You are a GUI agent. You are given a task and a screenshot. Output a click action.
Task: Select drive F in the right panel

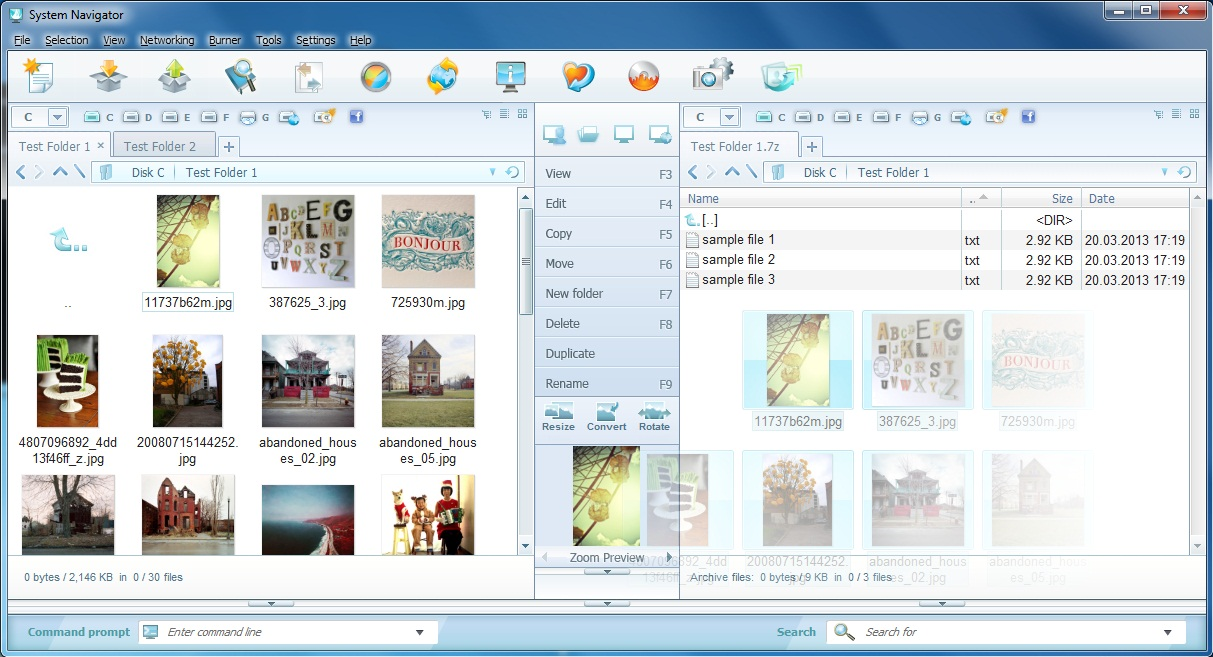[887, 117]
